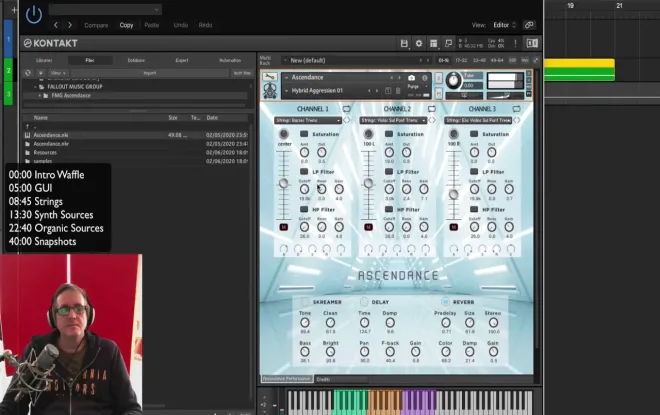Click the Kontakt logo
The height and width of the screenshot is (415, 660).
point(51,43)
